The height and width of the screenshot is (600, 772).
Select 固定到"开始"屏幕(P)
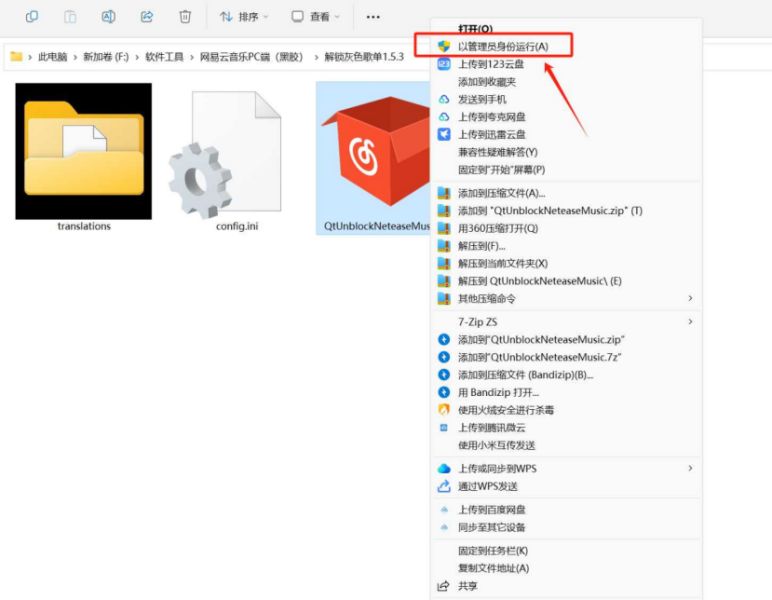(566, 170)
